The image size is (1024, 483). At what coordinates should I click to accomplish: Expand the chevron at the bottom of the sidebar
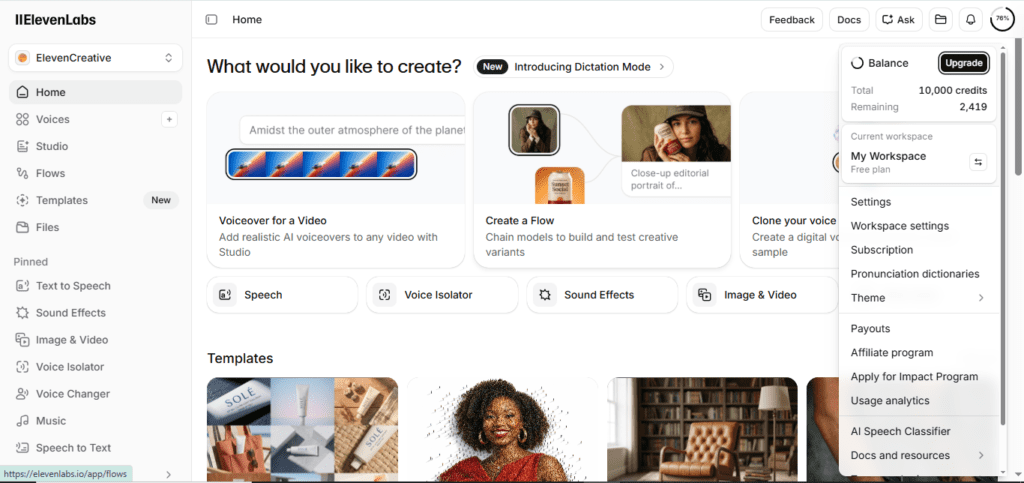point(168,475)
